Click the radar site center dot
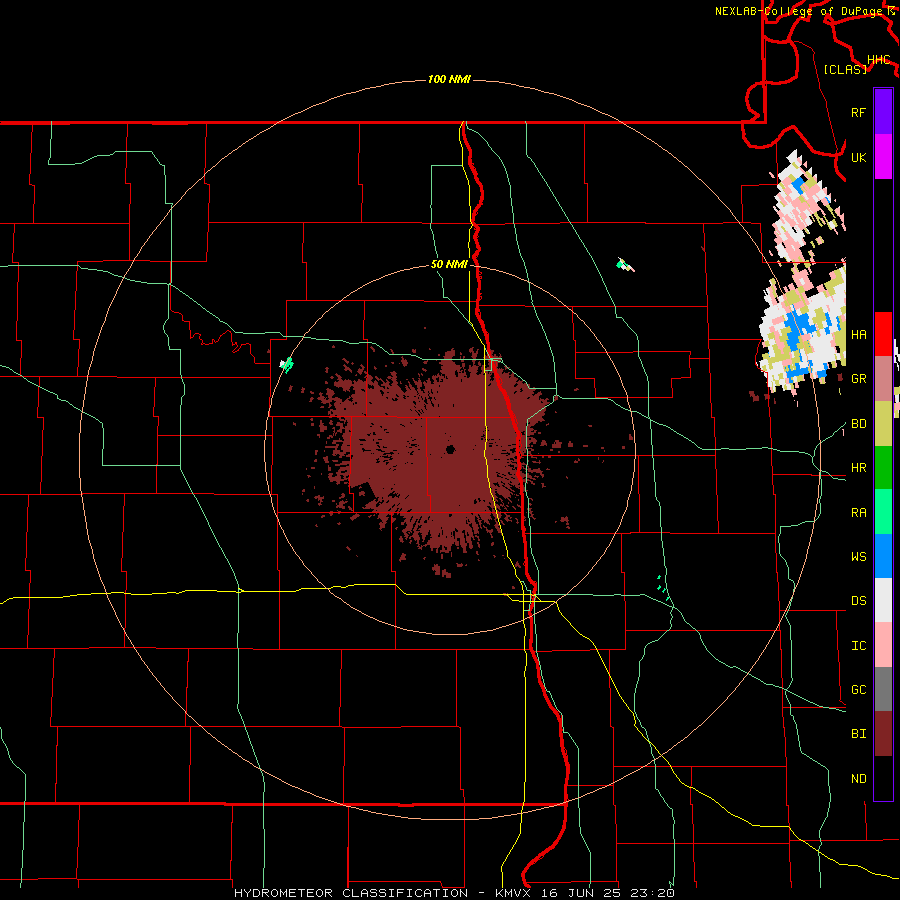Image resolution: width=900 pixels, height=900 pixels. tap(450, 449)
